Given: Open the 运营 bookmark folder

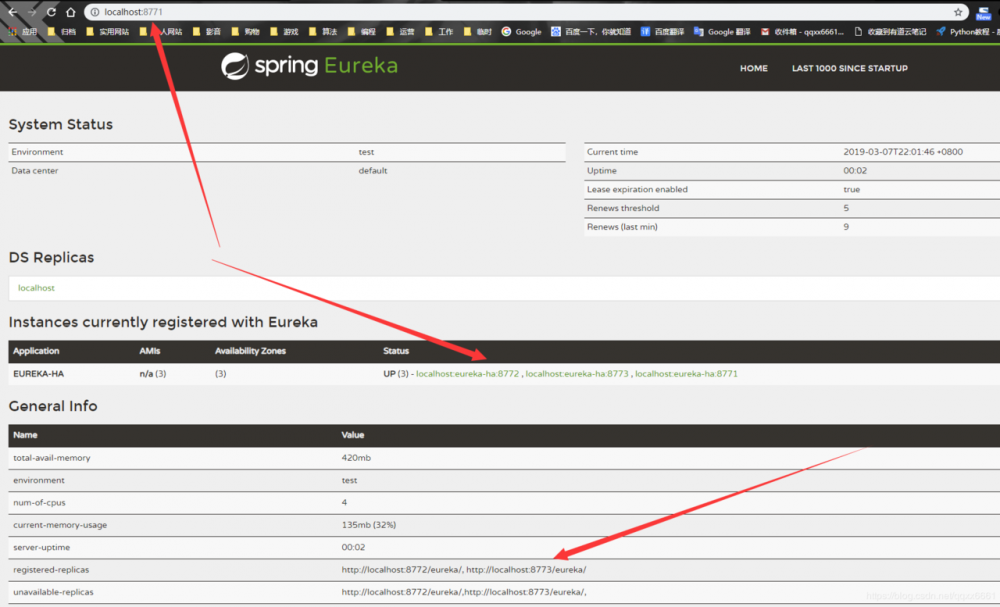Looking at the screenshot, I should [x=401, y=31].
